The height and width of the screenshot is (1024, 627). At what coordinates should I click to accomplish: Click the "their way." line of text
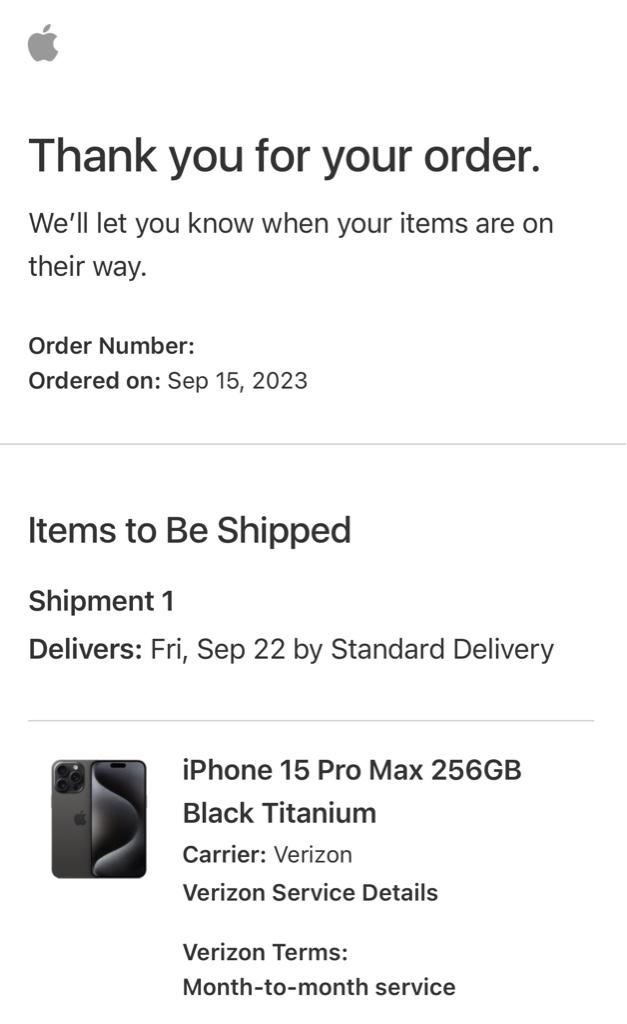[x=88, y=266]
